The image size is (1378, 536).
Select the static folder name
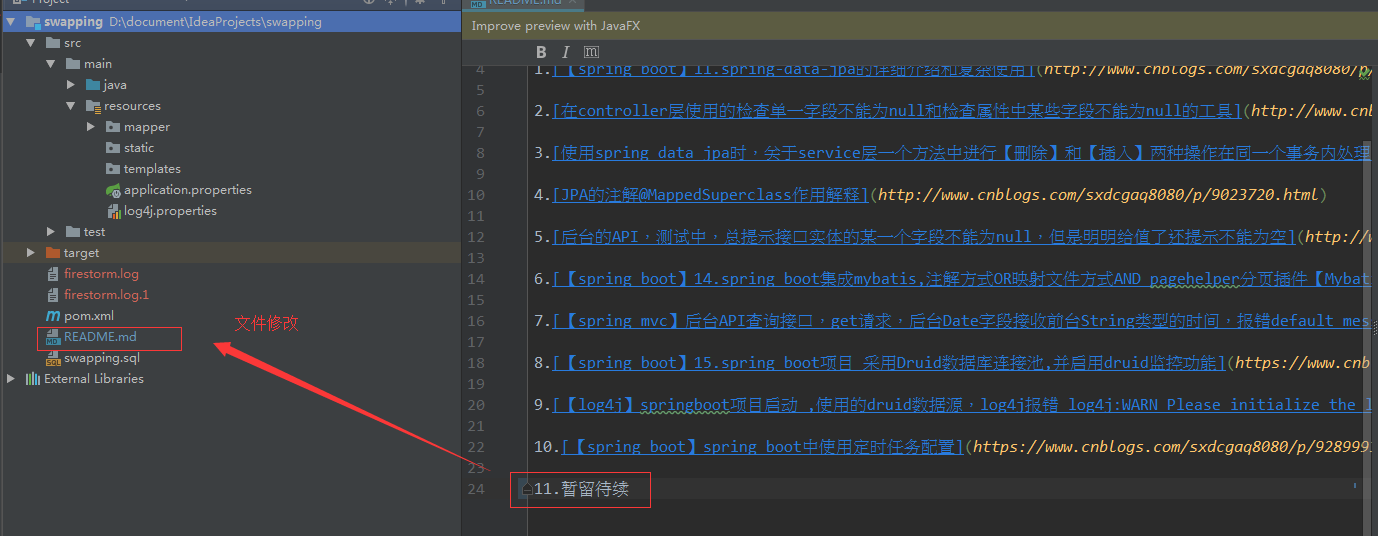(139, 148)
